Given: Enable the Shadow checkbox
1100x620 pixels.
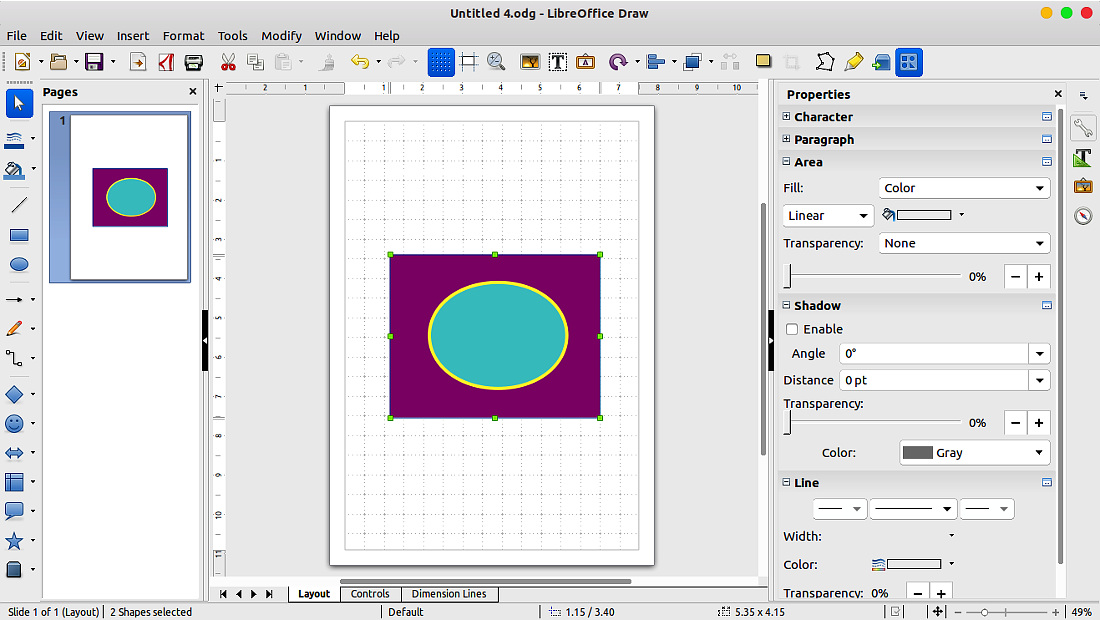Looking at the screenshot, I should (x=792, y=329).
